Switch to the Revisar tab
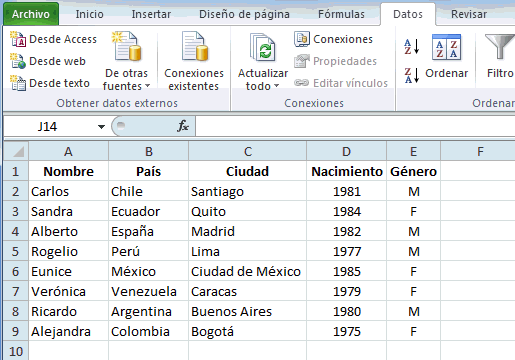Viewport: 515px width, 360px height. click(x=469, y=14)
